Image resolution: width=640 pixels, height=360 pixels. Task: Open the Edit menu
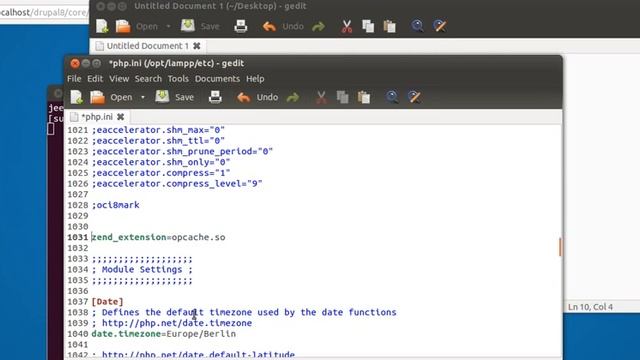(95, 79)
